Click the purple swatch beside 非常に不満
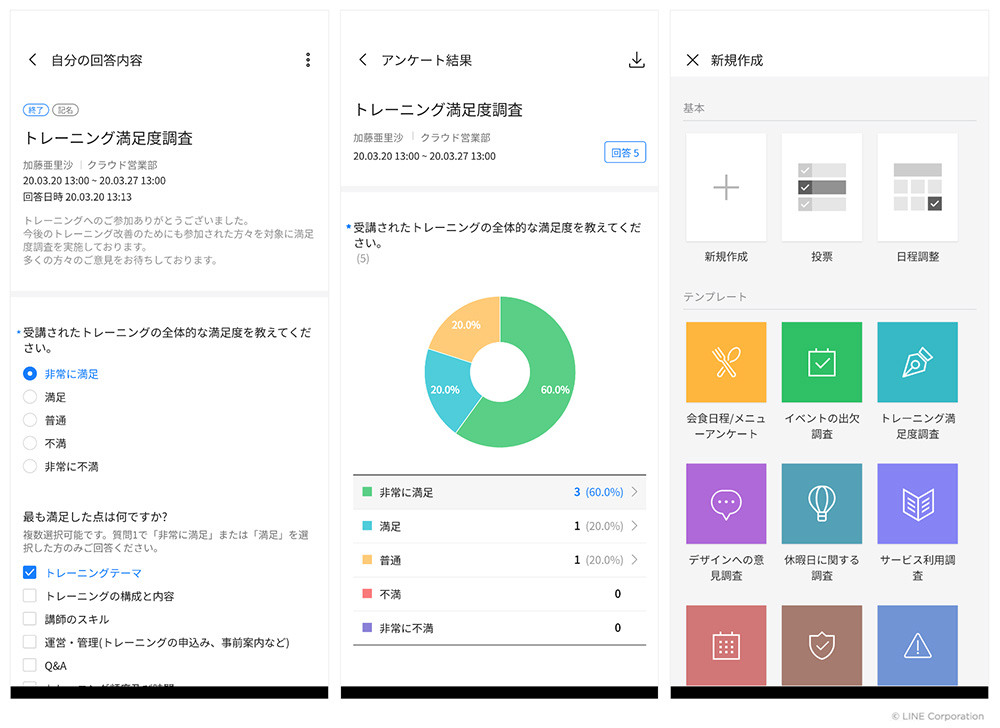 point(367,627)
